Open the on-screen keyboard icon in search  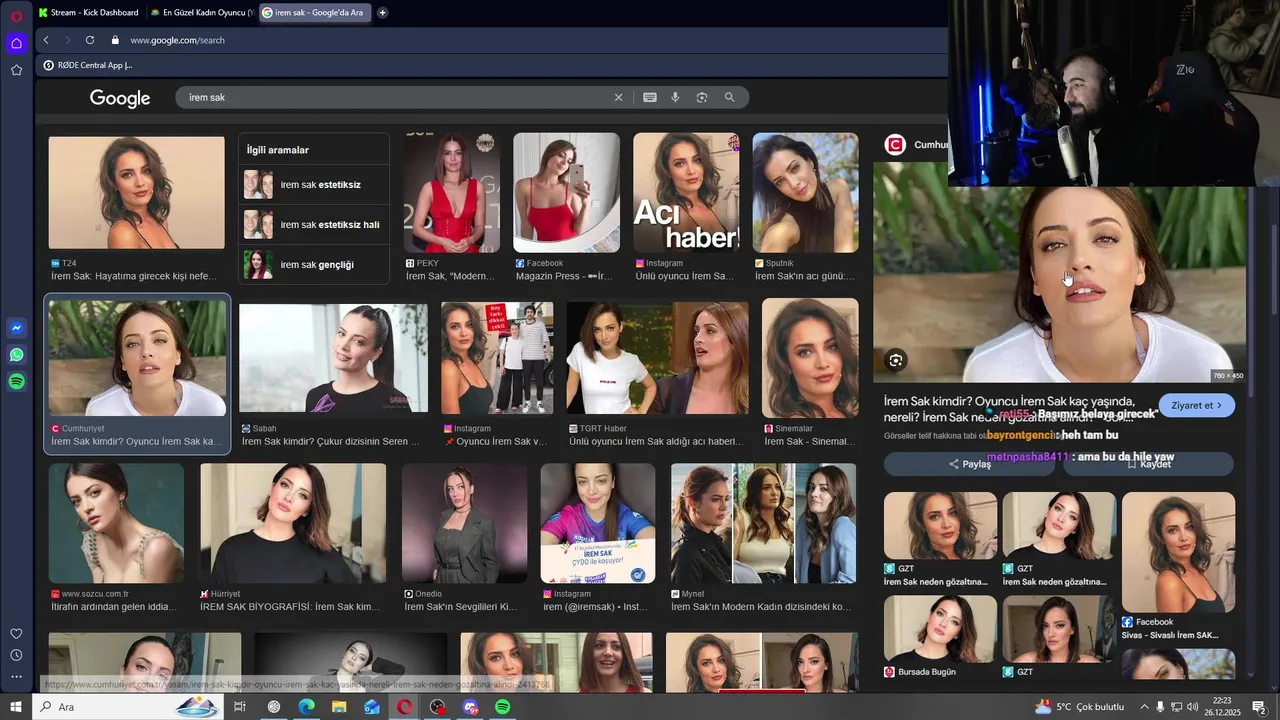(650, 97)
